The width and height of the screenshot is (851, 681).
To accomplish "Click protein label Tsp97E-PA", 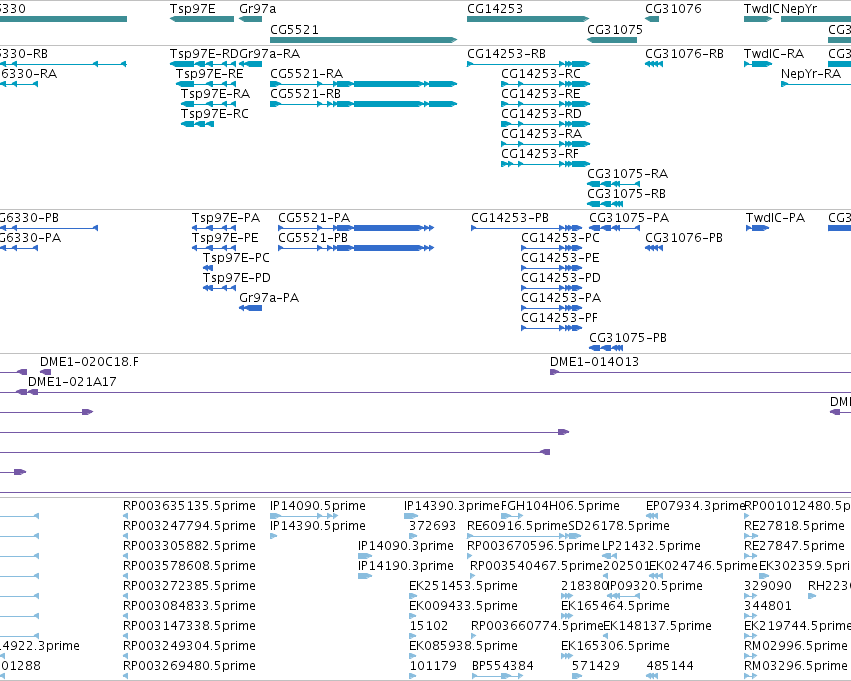I will (226, 218).
